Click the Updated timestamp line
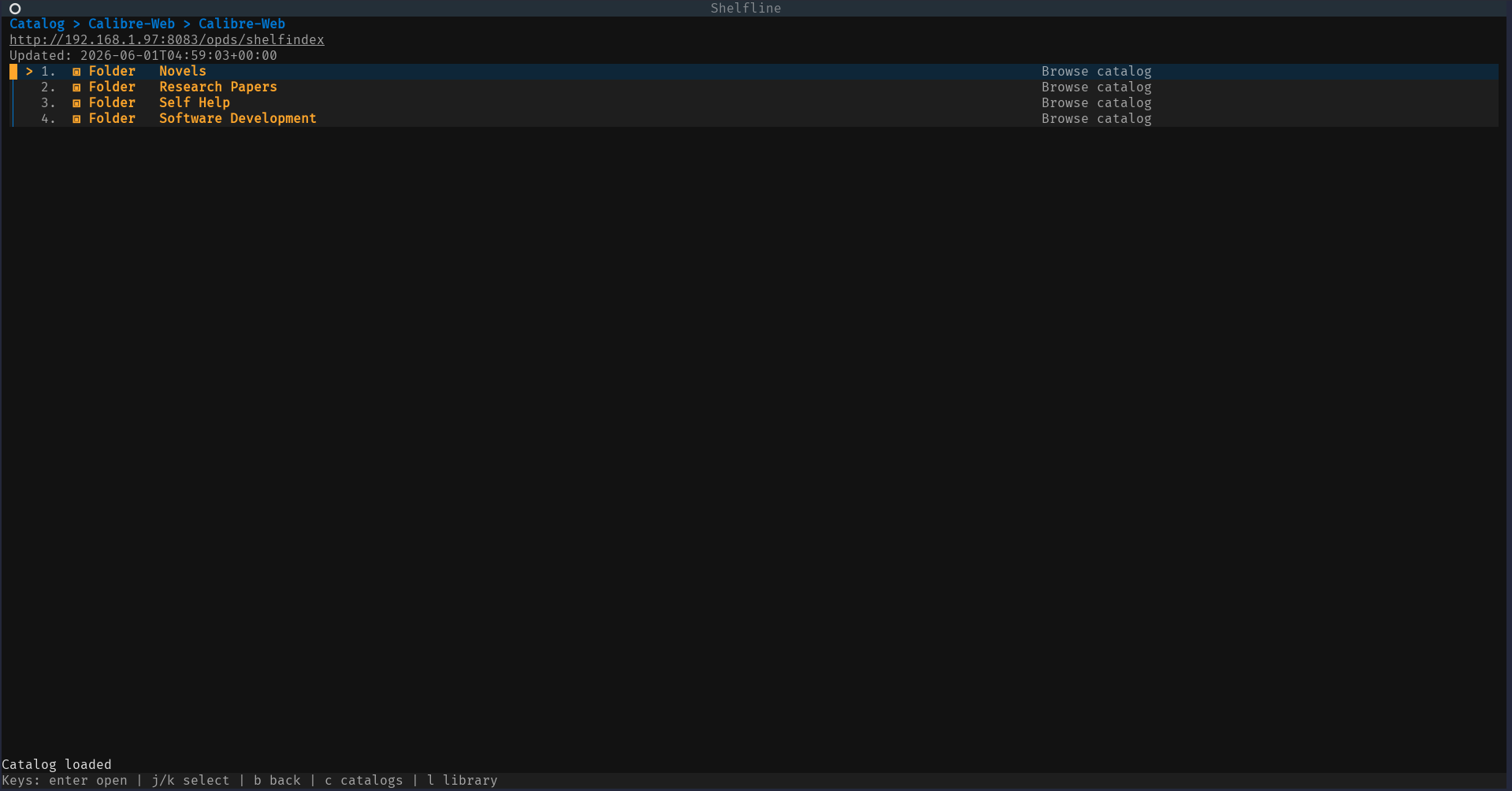 click(143, 55)
